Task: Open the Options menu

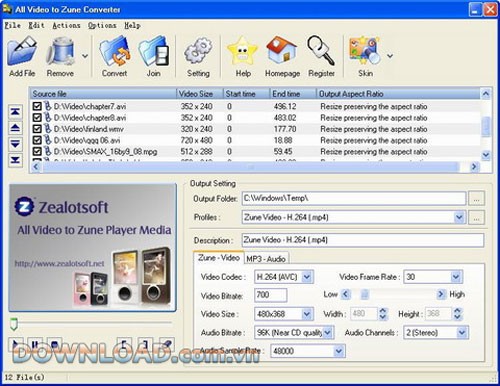Action: 102,25
